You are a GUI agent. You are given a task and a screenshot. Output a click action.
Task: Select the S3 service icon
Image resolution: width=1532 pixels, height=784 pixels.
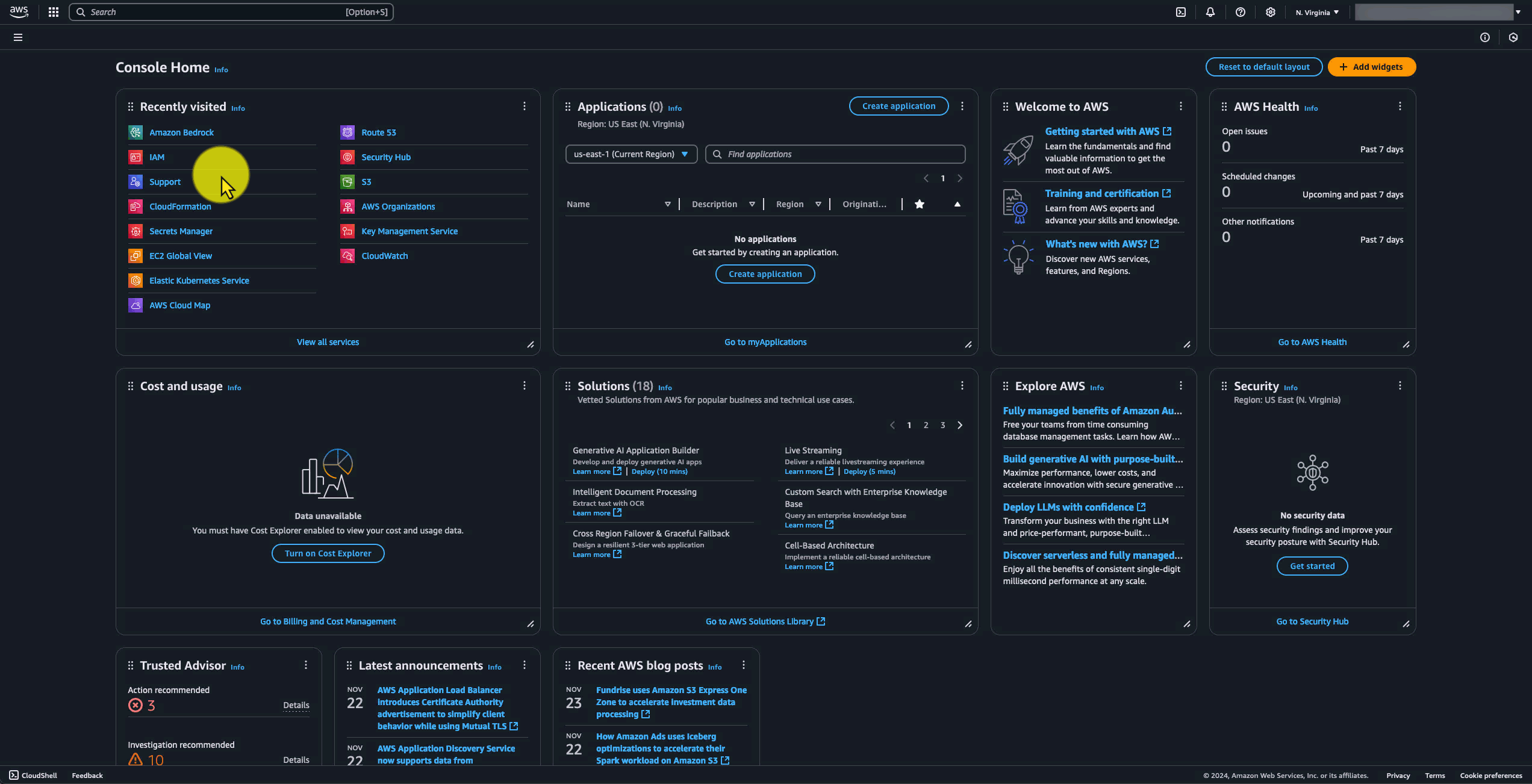(347, 181)
